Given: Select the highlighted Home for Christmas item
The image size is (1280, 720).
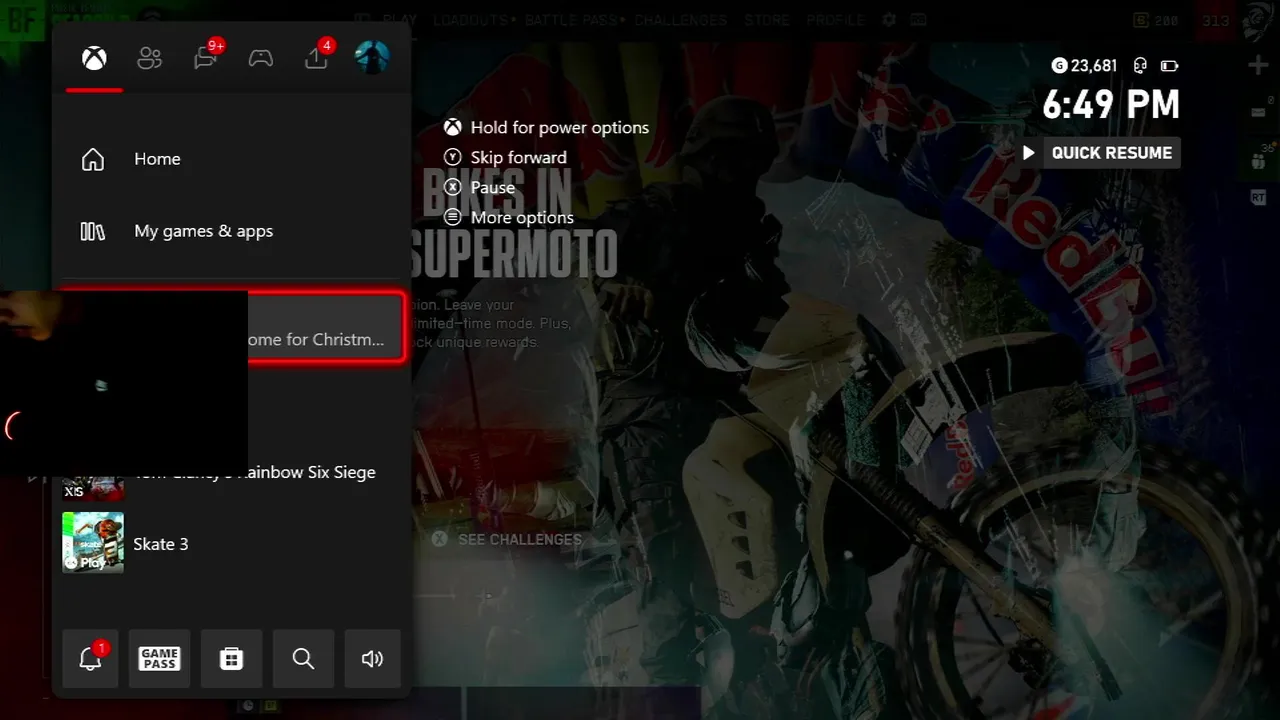Looking at the screenshot, I should pyautogui.click(x=231, y=327).
